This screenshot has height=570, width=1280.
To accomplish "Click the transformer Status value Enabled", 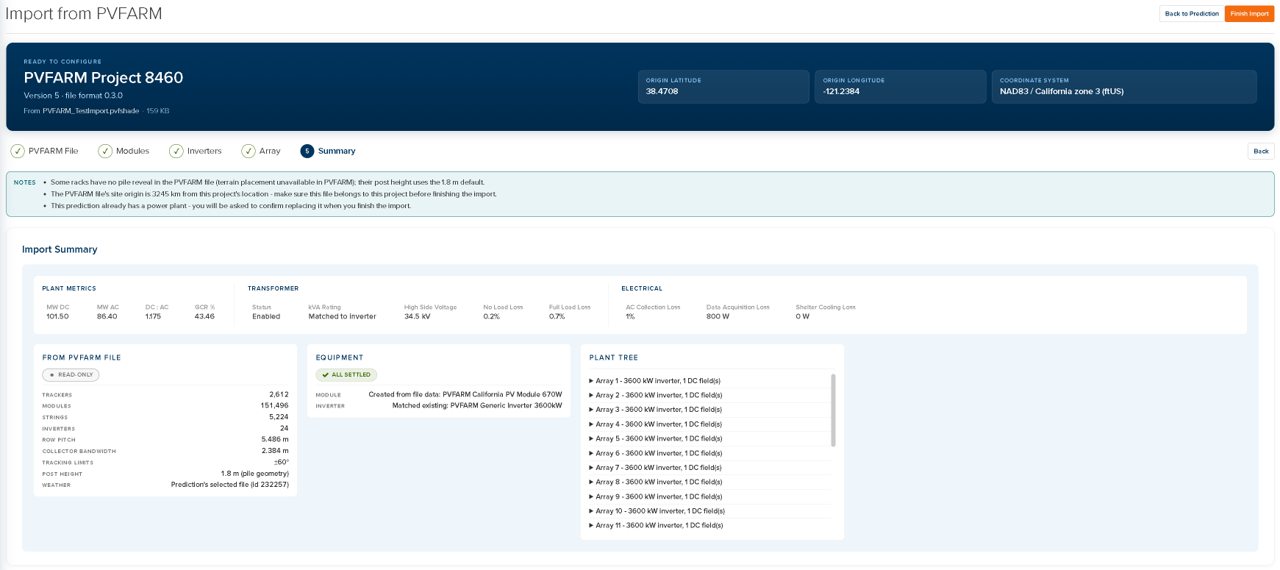I will (x=266, y=316).
